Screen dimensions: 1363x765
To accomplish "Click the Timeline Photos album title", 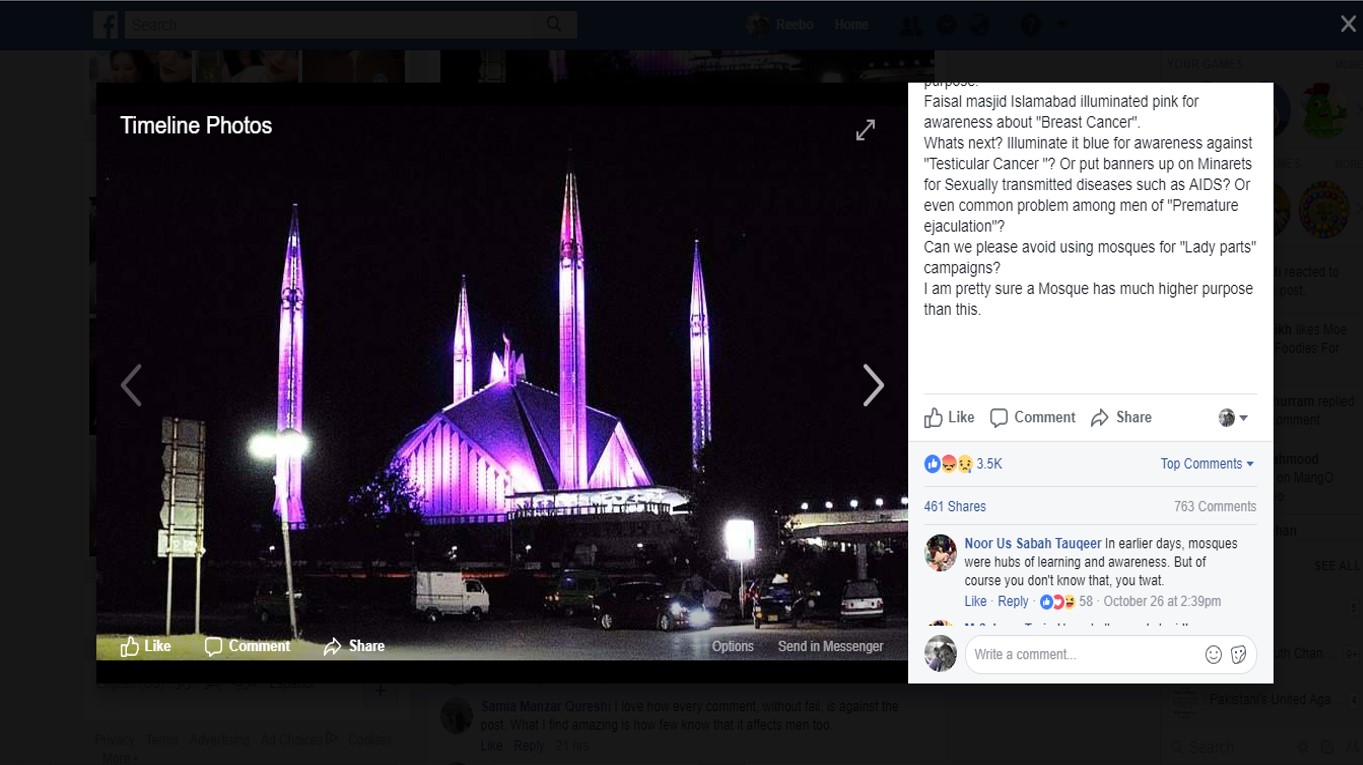I will coord(196,125).
